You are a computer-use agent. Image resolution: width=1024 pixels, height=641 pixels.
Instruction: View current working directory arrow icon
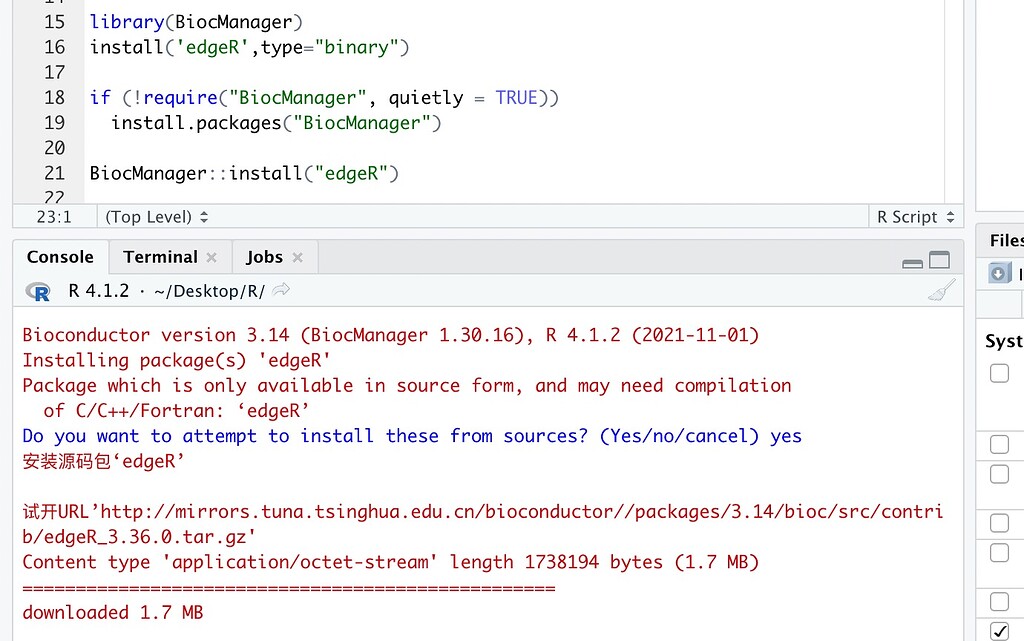(x=281, y=289)
